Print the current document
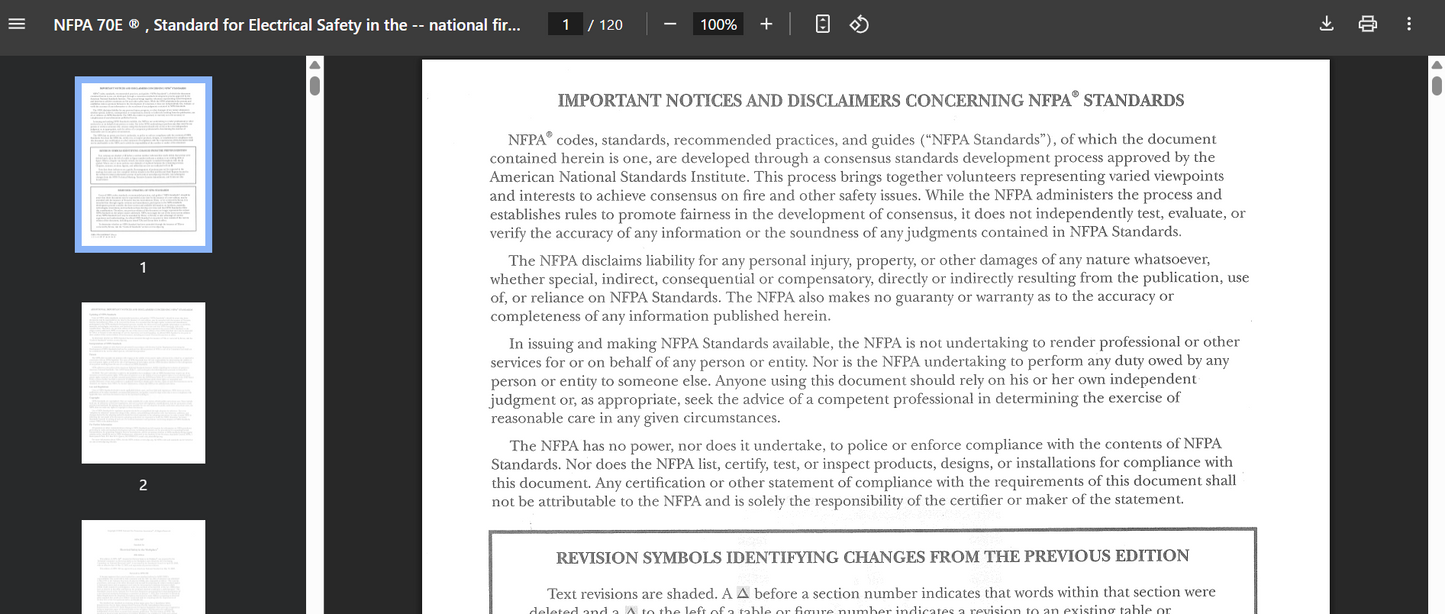Screen dimensions: 1445x614 (1367, 23)
